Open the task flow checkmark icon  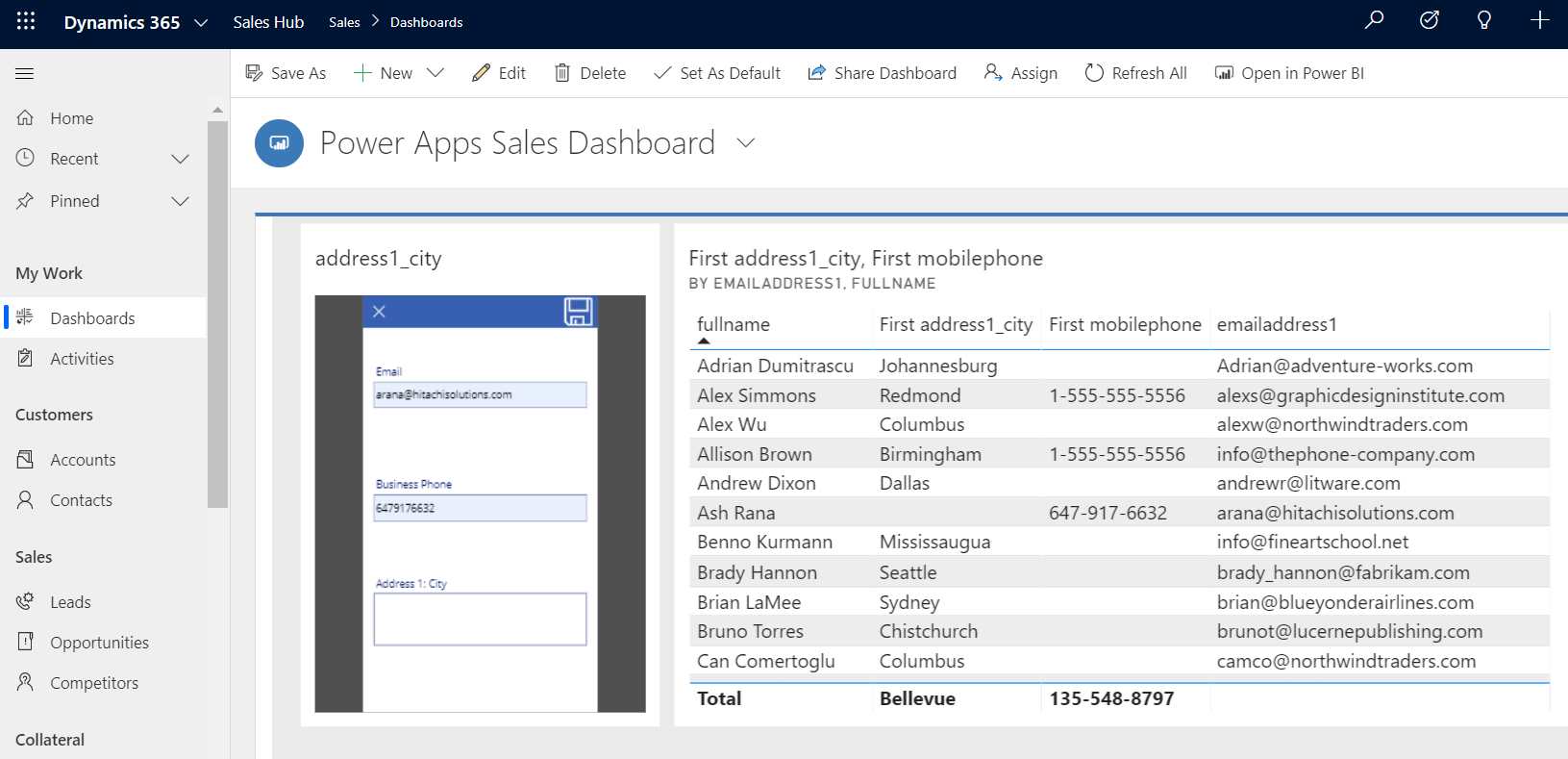pyautogui.click(x=1429, y=20)
